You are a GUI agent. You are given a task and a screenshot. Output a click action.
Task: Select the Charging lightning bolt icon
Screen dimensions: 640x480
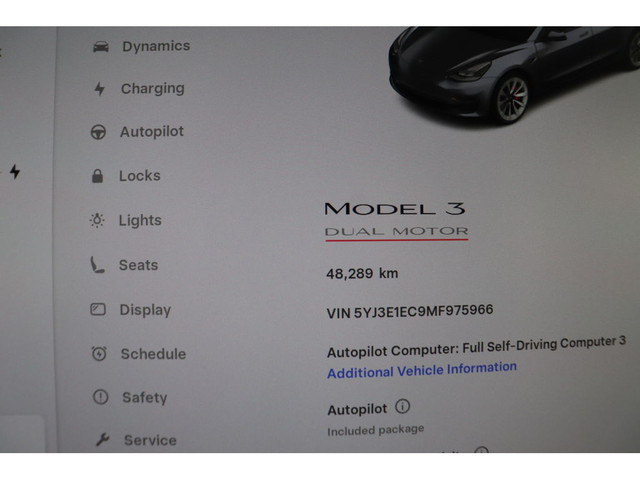pyautogui.click(x=99, y=89)
